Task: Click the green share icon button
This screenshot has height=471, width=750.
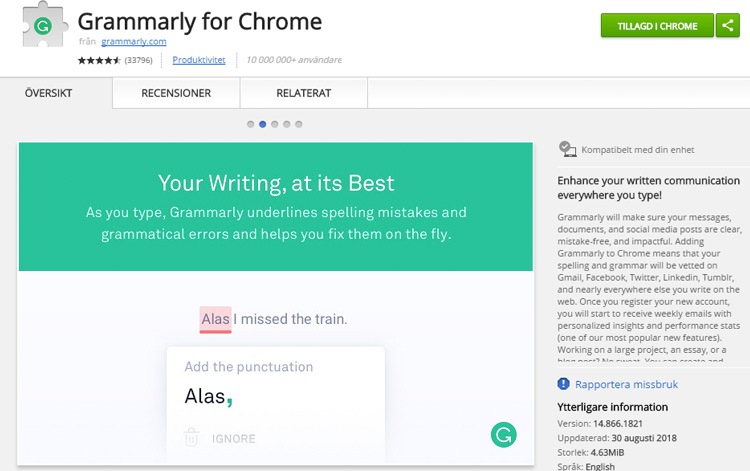Action: [728, 26]
